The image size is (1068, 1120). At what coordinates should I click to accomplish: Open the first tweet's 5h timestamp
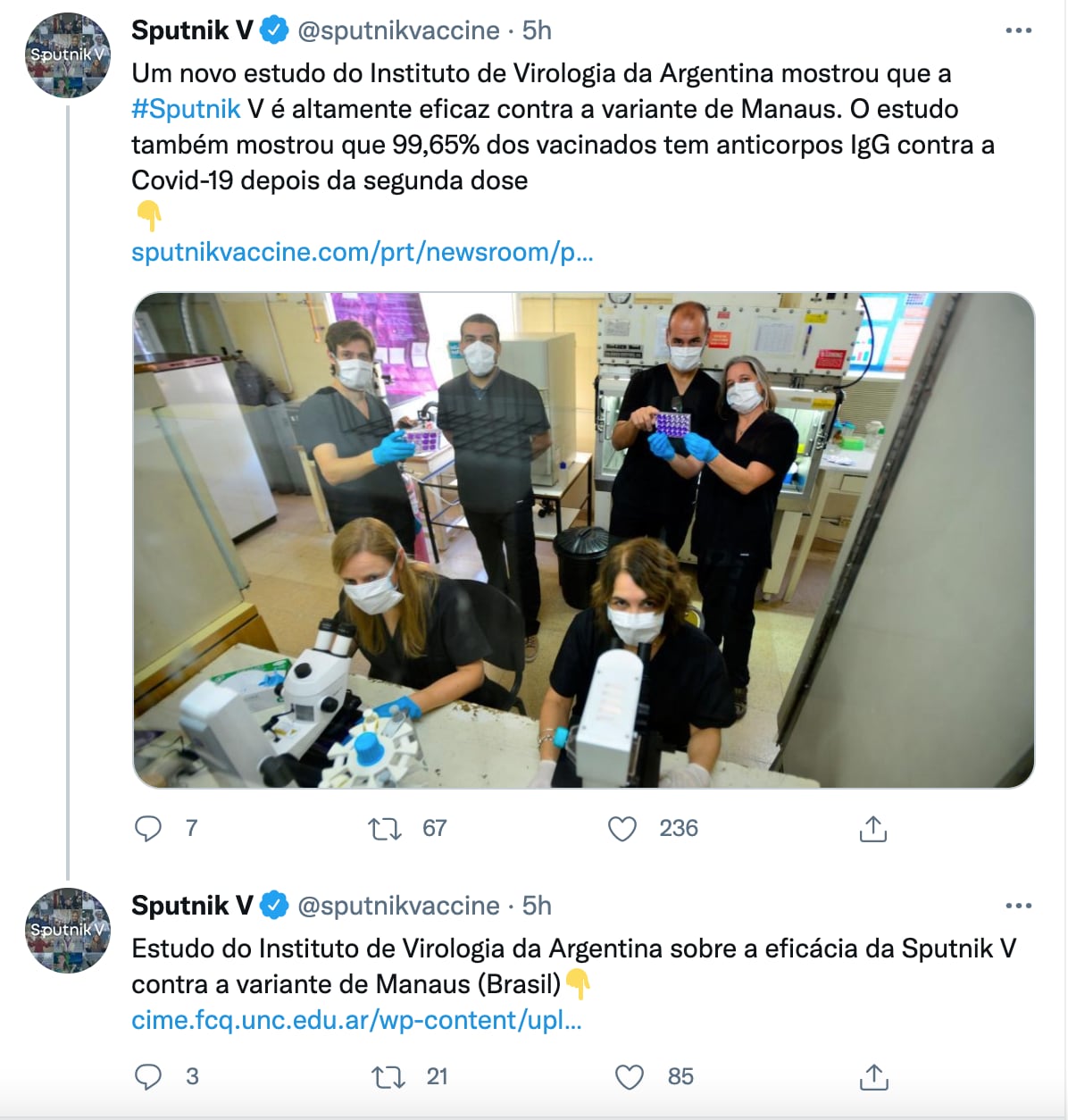[537, 30]
